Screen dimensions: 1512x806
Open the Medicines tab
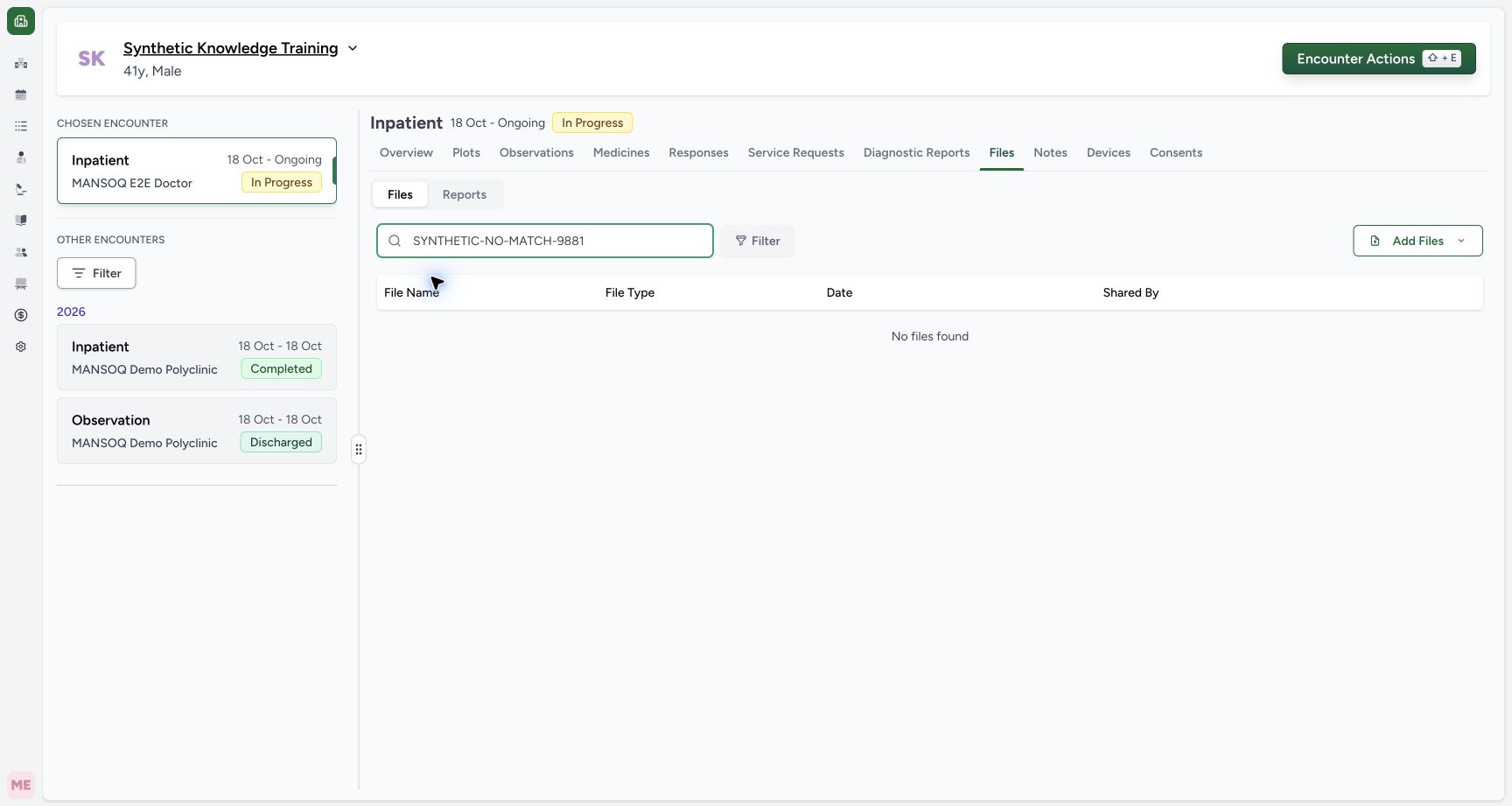click(x=621, y=152)
